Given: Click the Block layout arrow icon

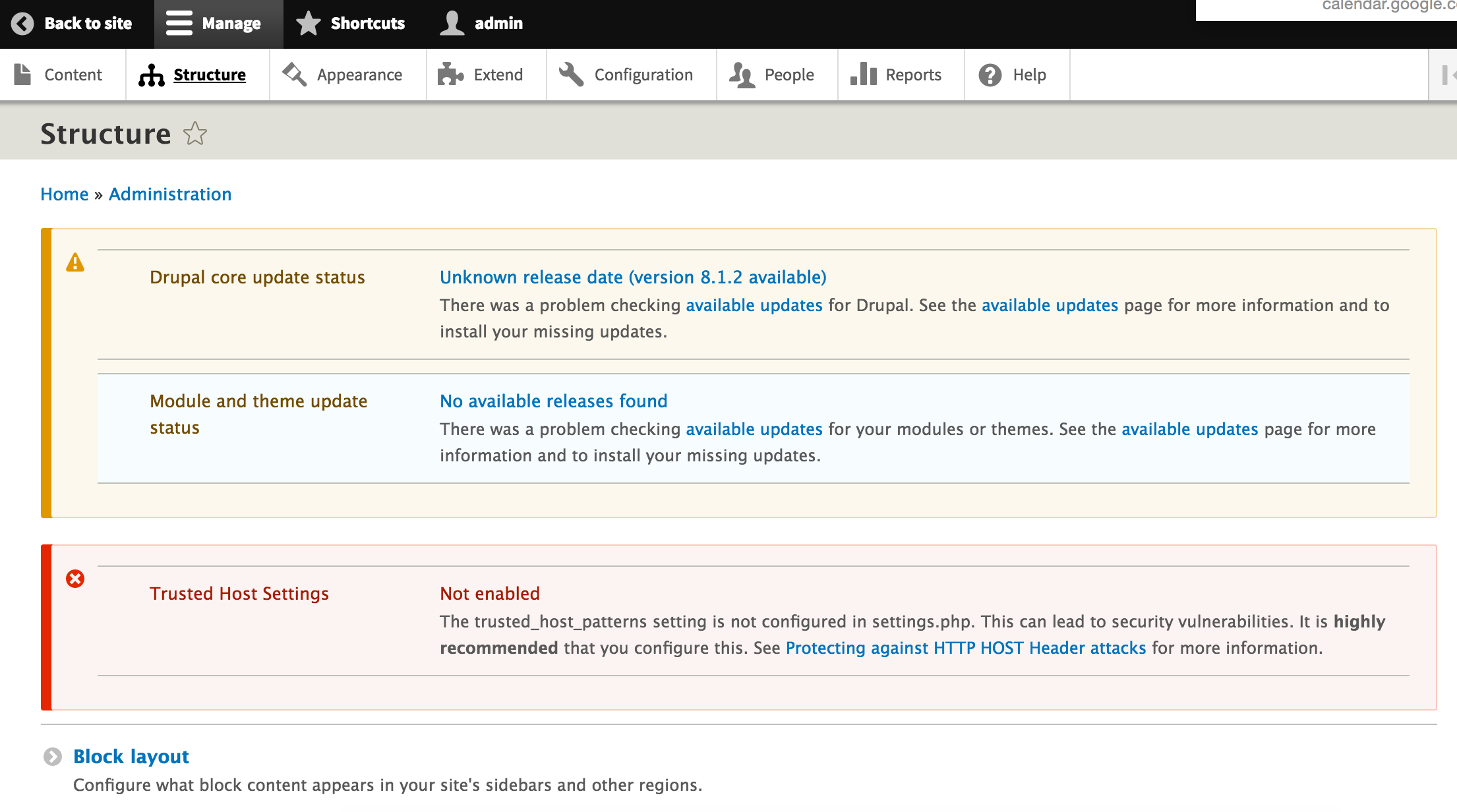Looking at the screenshot, I should [x=53, y=757].
